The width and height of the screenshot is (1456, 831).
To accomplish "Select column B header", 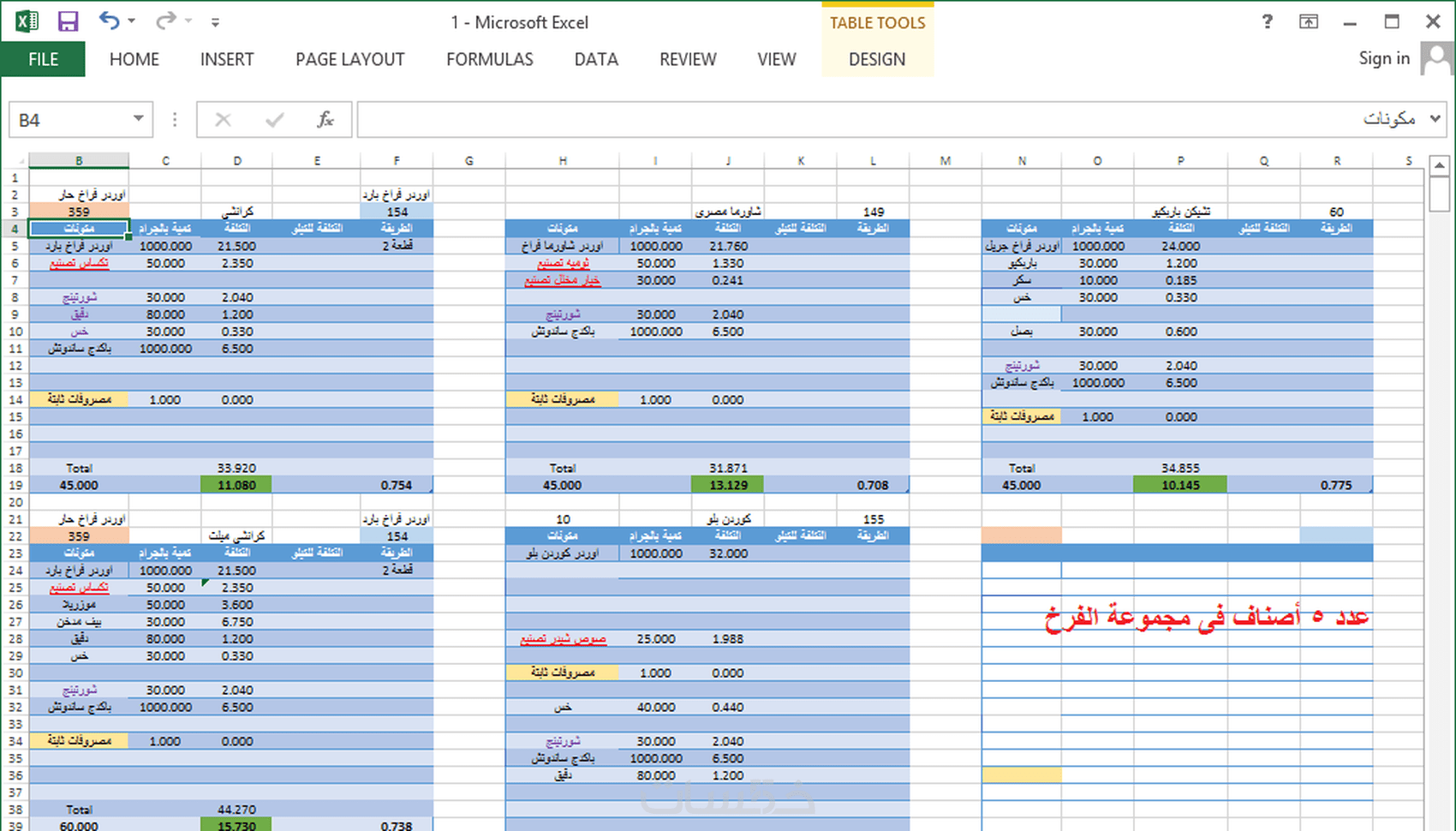I will [x=79, y=160].
